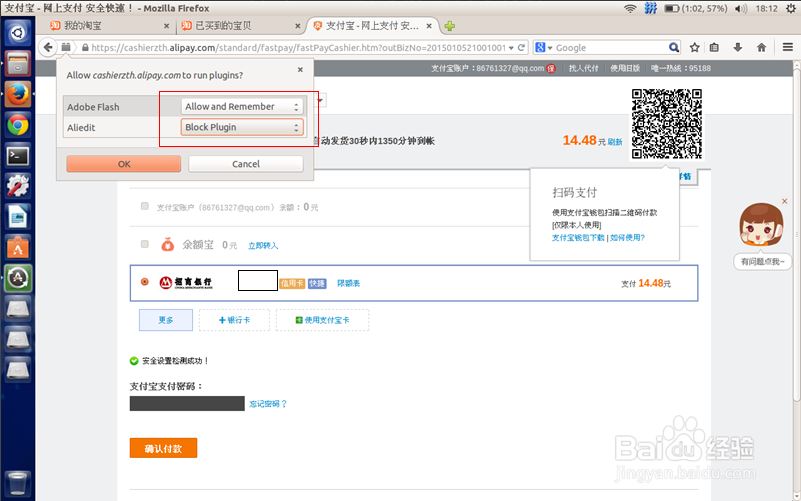Close the helper avatar widget
801x501 pixels.
785,201
